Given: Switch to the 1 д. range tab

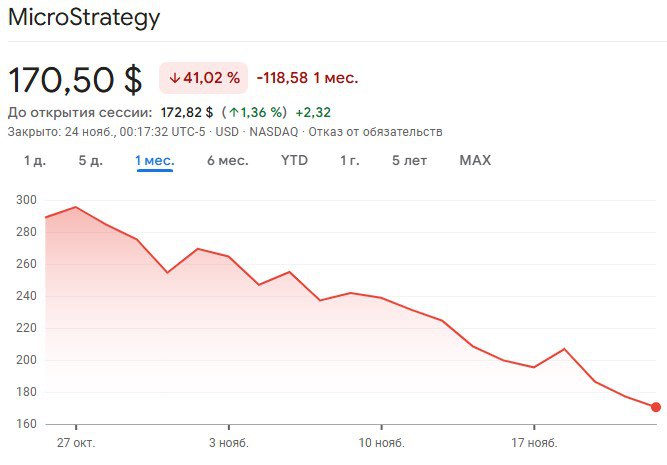Looking at the screenshot, I should point(35,160).
